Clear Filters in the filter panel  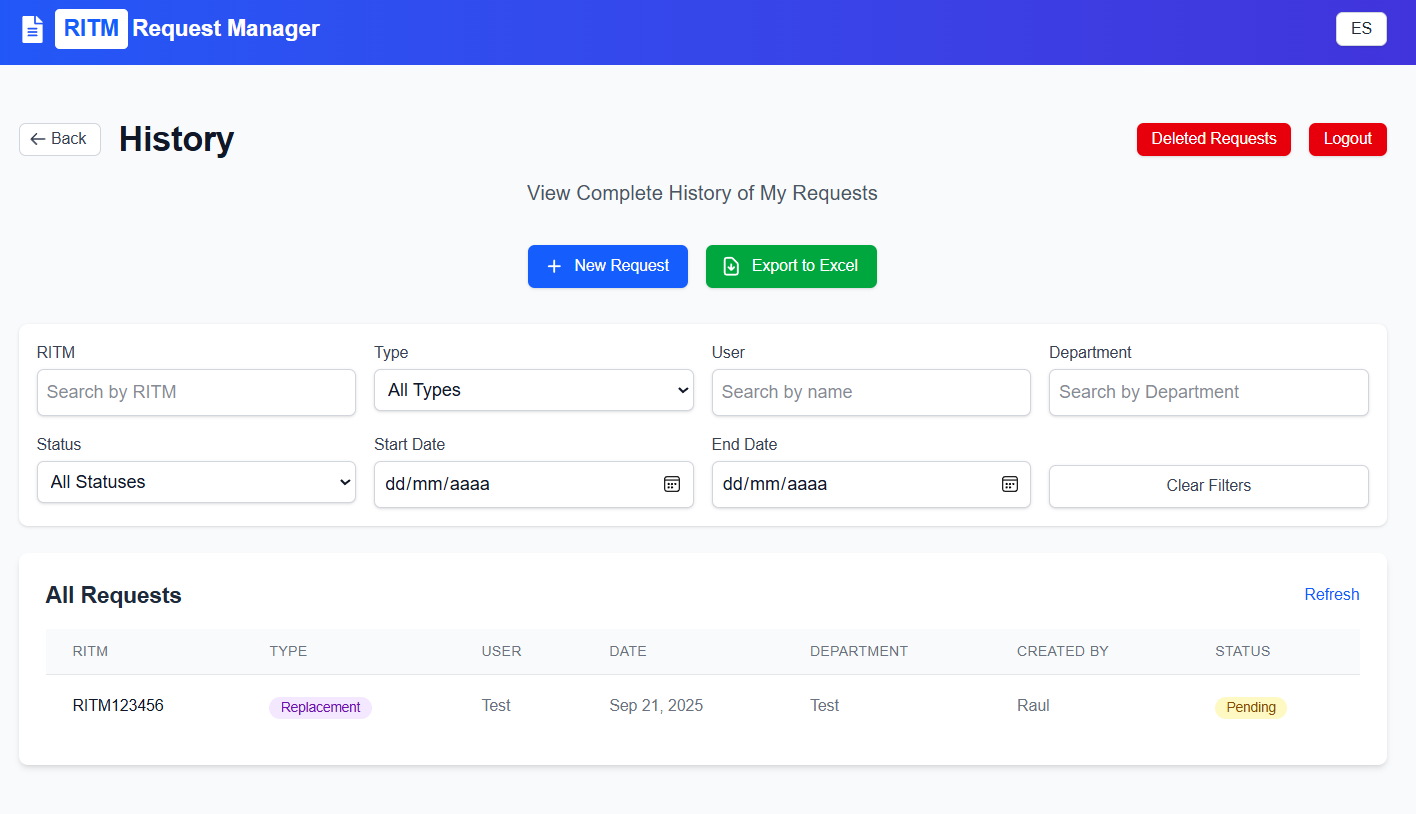pyautogui.click(x=1209, y=486)
